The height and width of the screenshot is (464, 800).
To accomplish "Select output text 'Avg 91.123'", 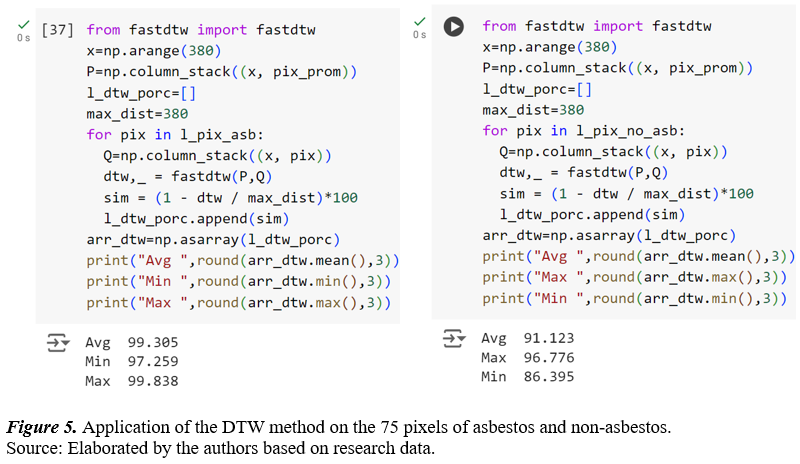I will pyautogui.click(x=528, y=338).
